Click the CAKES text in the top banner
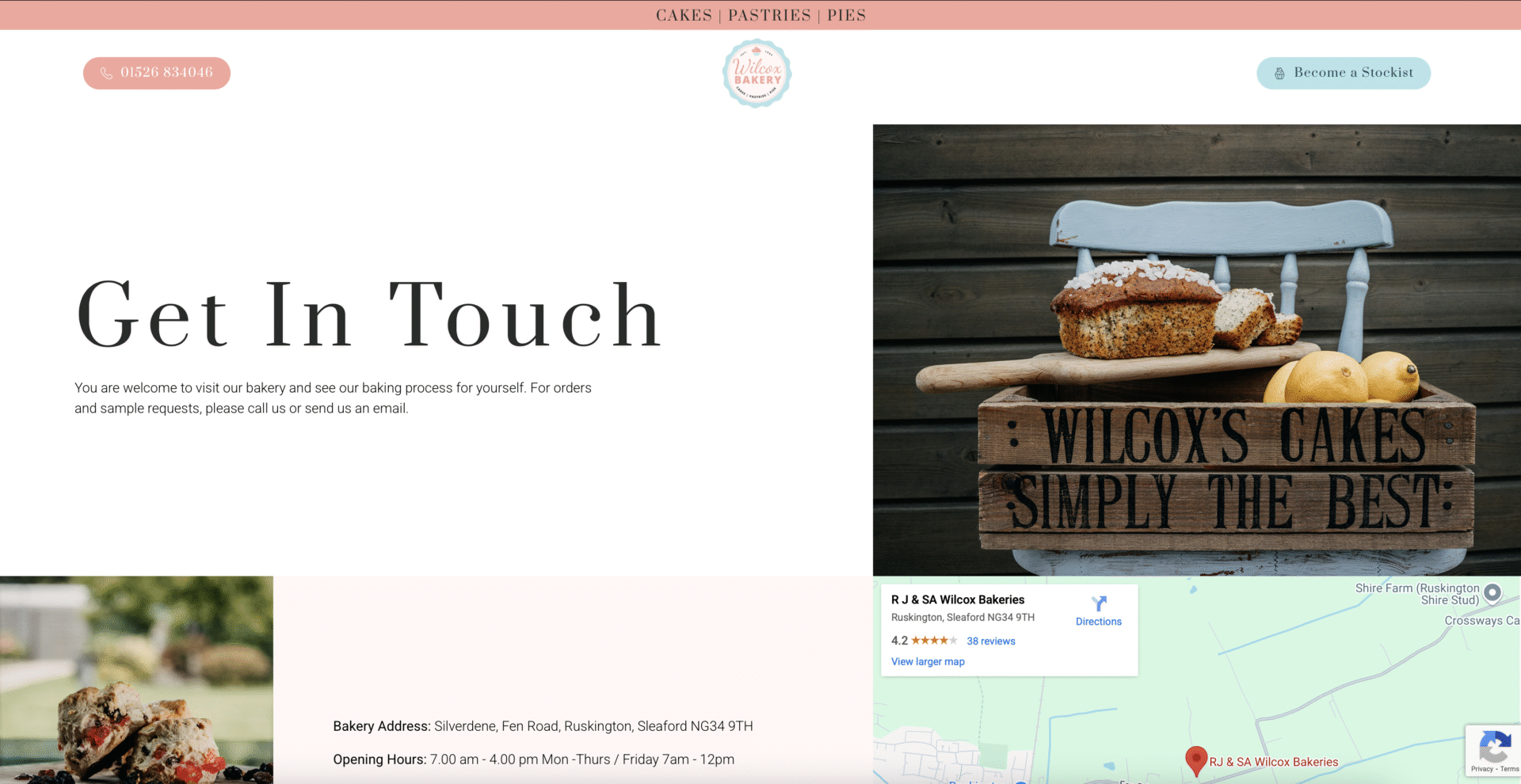Image resolution: width=1521 pixels, height=784 pixels. coord(684,15)
